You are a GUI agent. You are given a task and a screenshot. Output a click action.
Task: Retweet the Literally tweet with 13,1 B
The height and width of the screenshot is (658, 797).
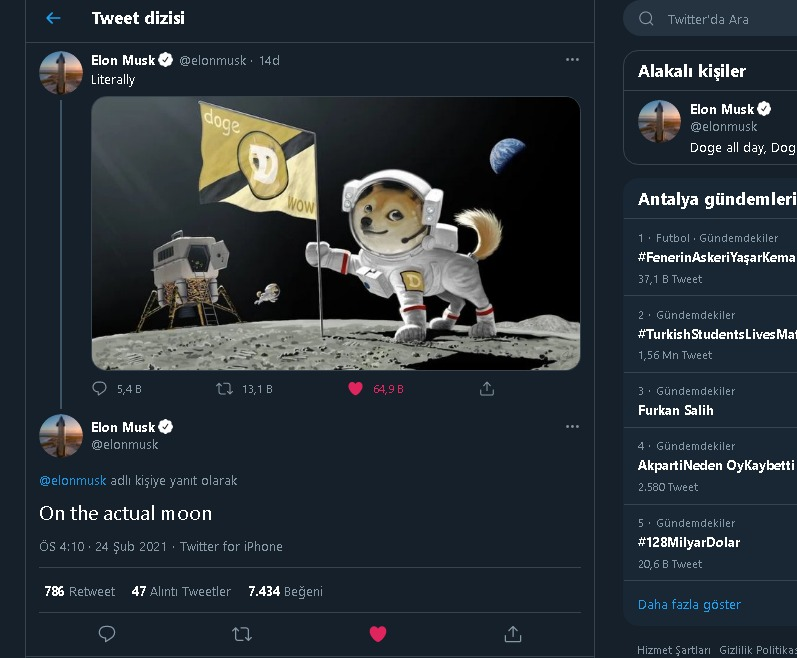[x=224, y=389]
